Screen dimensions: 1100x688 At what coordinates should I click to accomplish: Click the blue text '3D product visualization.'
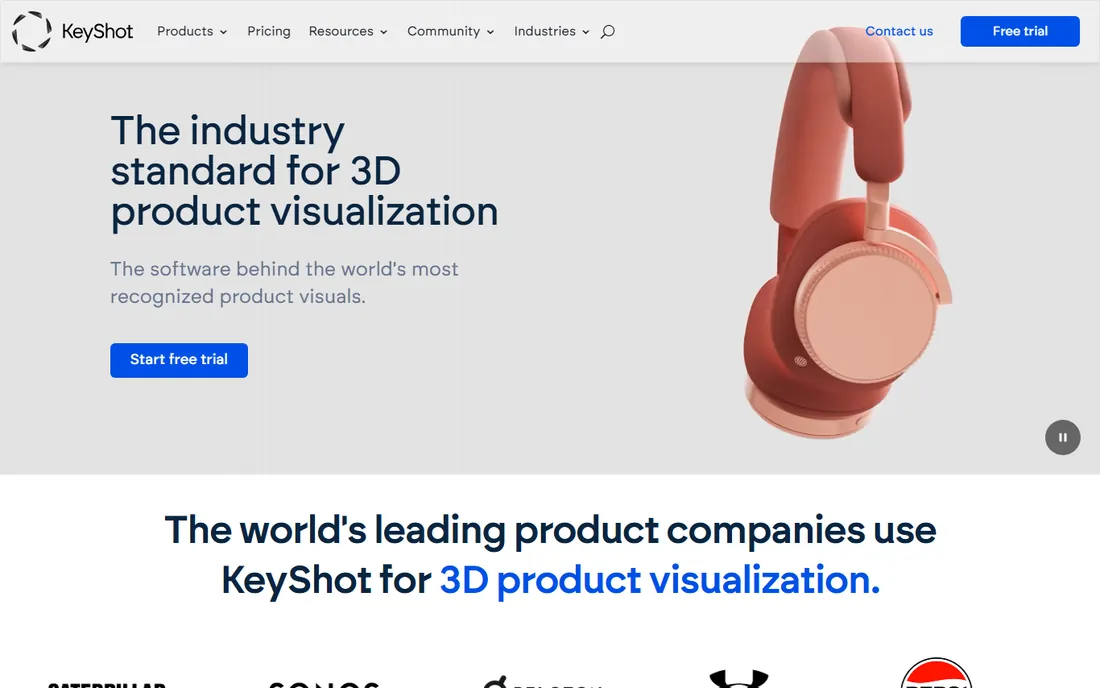[x=659, y=580]
